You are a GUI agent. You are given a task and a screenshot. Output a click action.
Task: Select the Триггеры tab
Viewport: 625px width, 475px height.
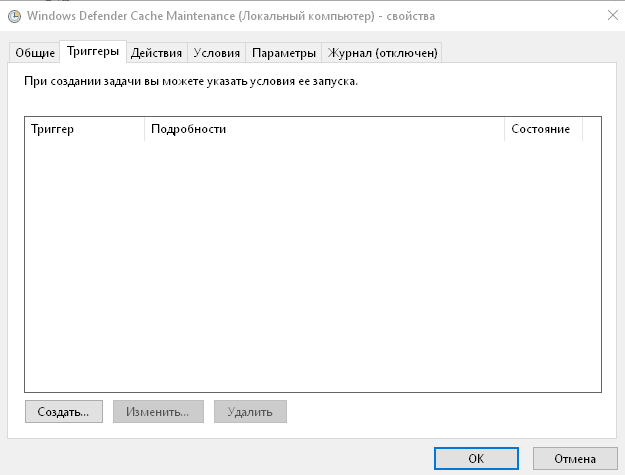[93, 52]
